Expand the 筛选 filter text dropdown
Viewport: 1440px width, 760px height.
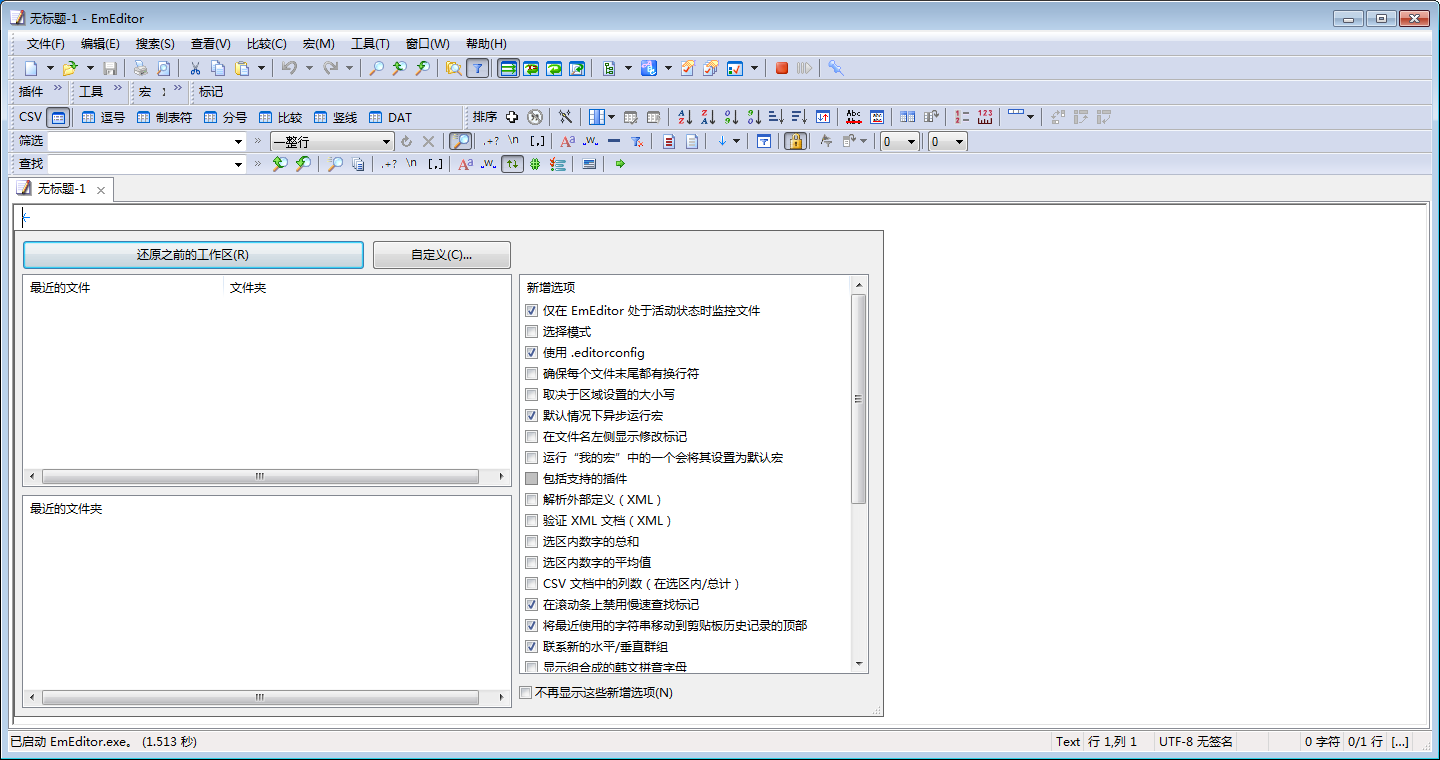pos(238,142)
